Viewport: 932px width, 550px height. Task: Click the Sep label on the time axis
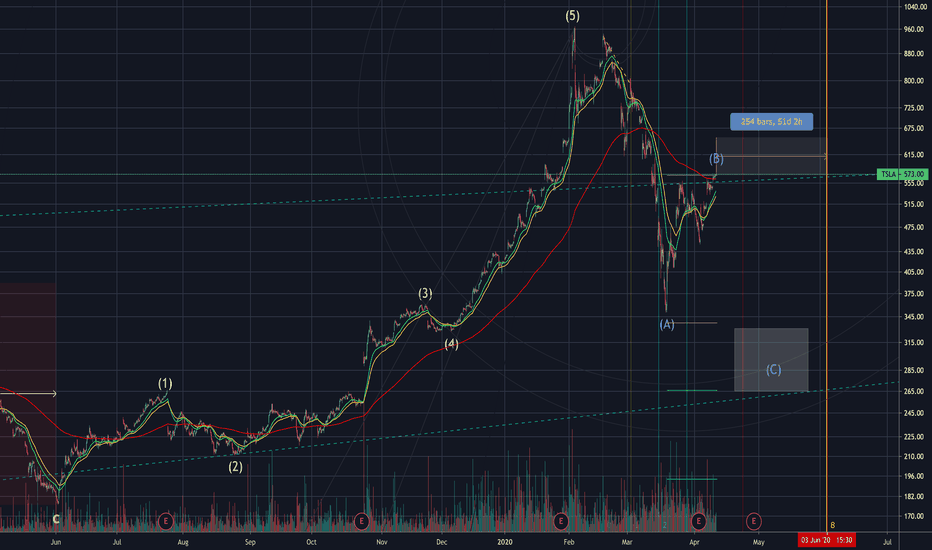[x=250, y=542]
